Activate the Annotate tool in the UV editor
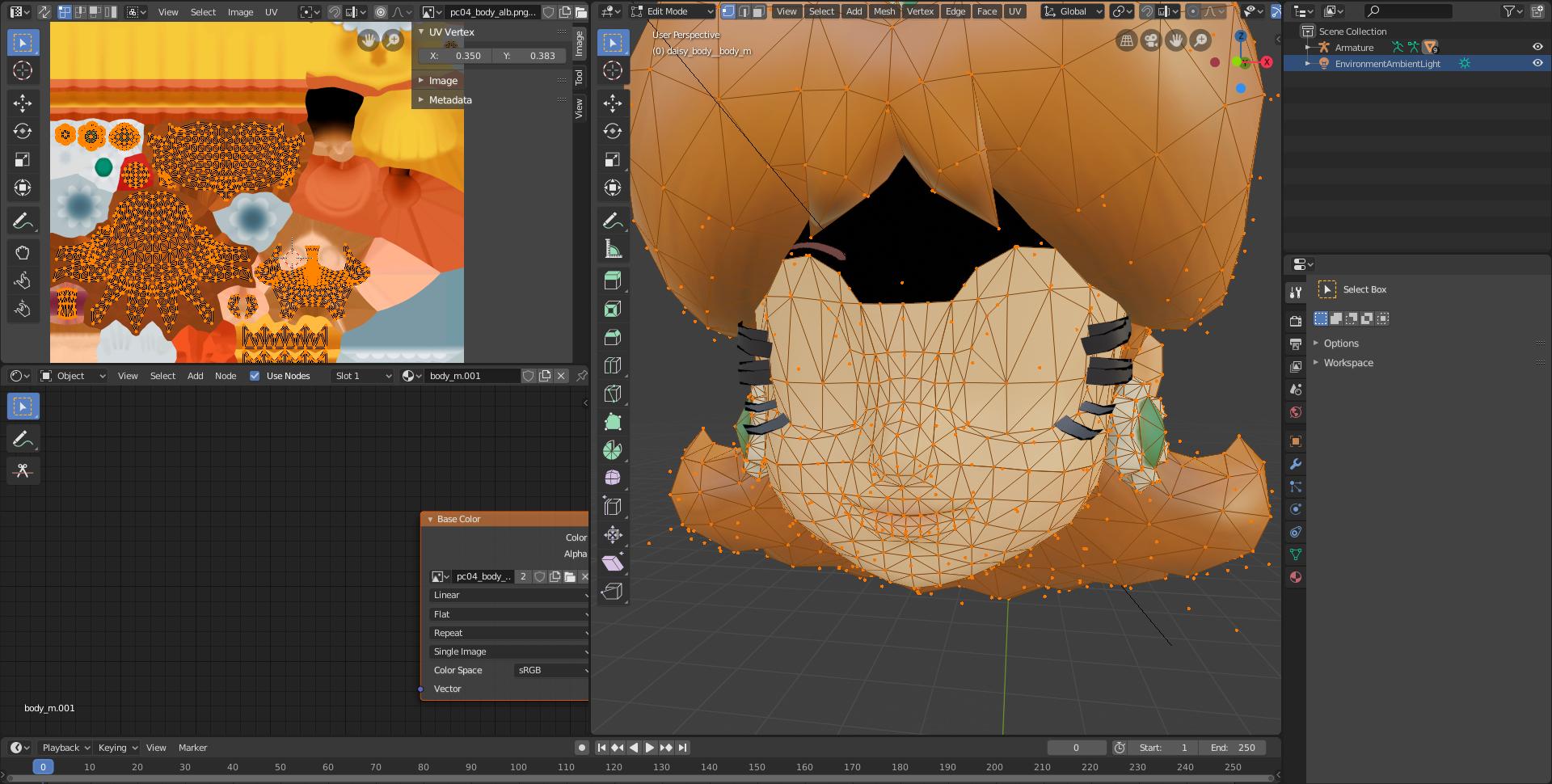This screenshot has height=784, width=1552. coord(23,219)
